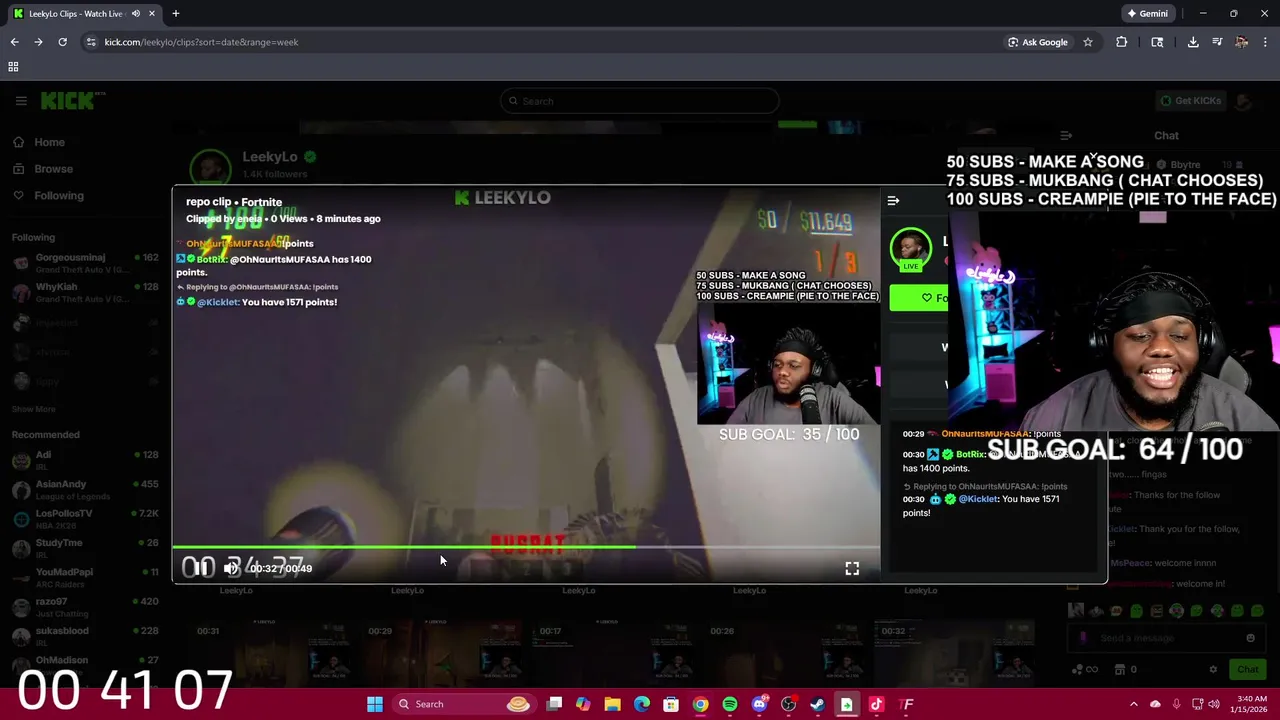The width and height of the screenshot is (1280, 720).
Task: Expand the Show more following list
Action: pyautogui.click(x=34, y=409)
